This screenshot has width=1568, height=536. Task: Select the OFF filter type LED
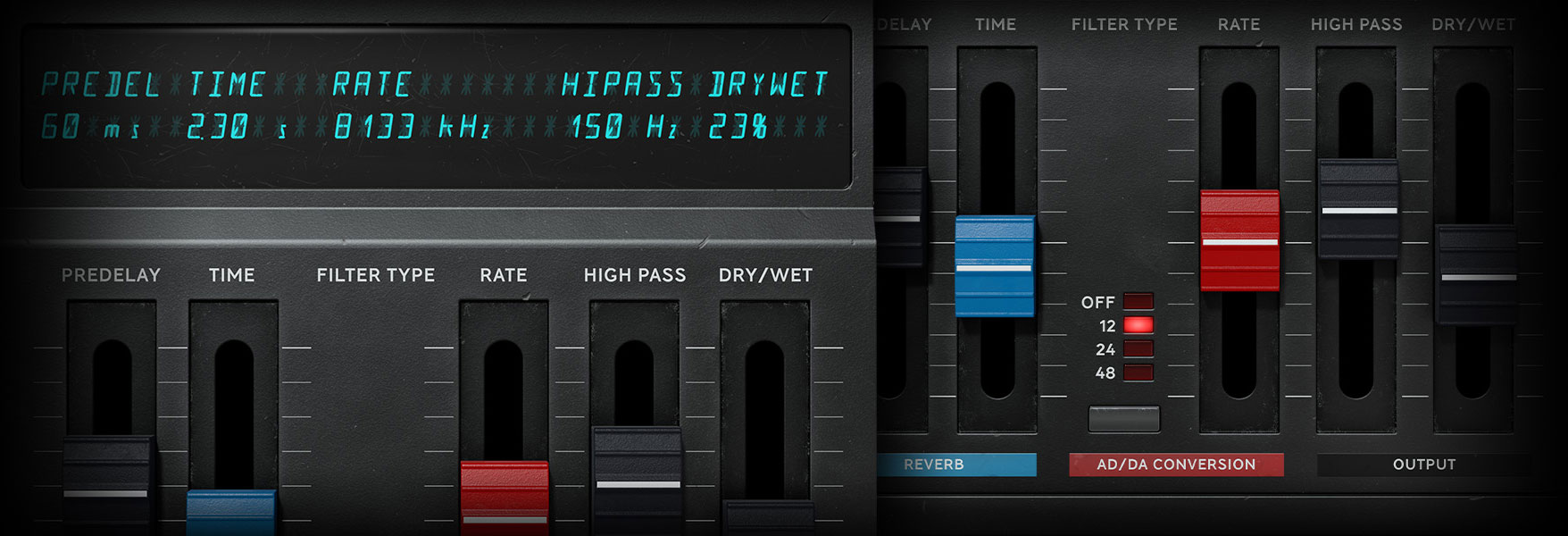pos(1138,302)
